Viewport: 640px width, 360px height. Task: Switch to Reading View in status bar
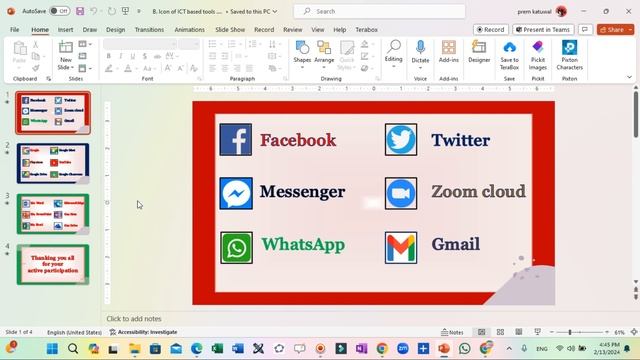(518, 332)
